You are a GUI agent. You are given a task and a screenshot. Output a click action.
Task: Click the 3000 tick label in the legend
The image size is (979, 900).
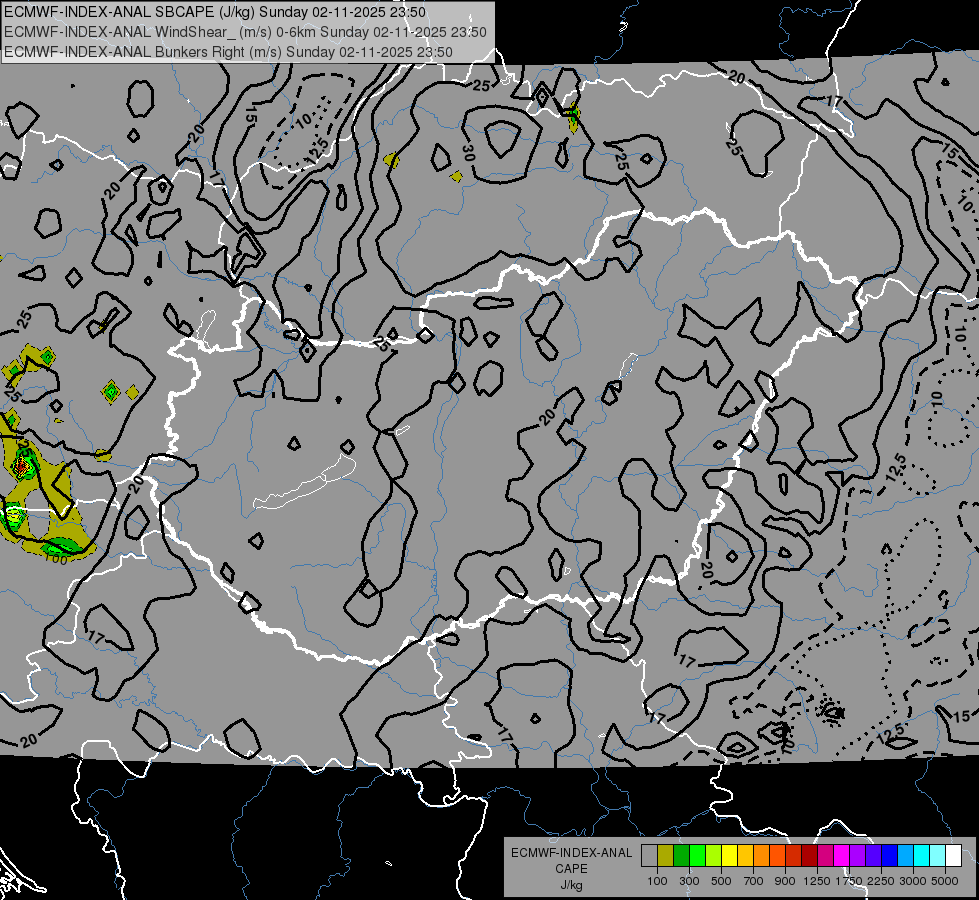tap(913, 881)
